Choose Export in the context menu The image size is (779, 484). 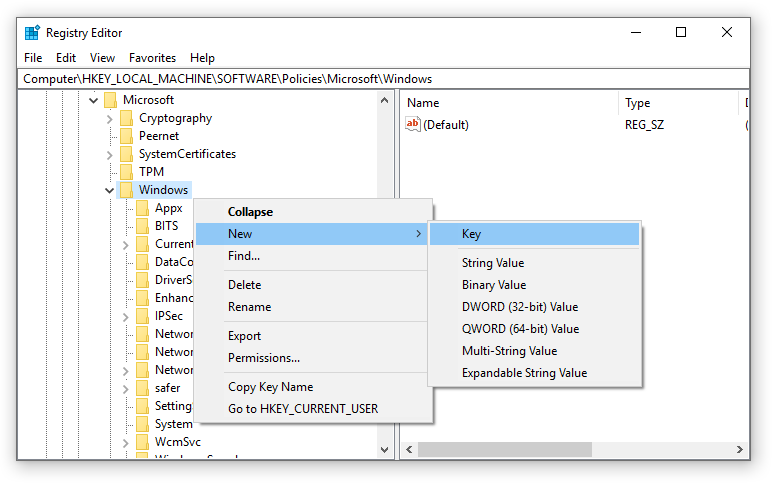[x=313, y=336]
